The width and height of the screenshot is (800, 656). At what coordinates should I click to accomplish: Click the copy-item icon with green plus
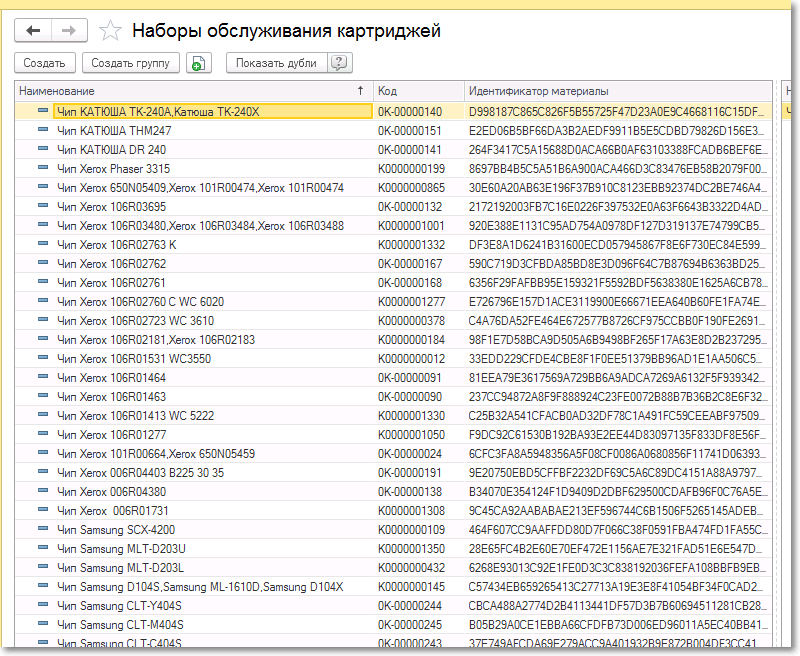[198, 63]
